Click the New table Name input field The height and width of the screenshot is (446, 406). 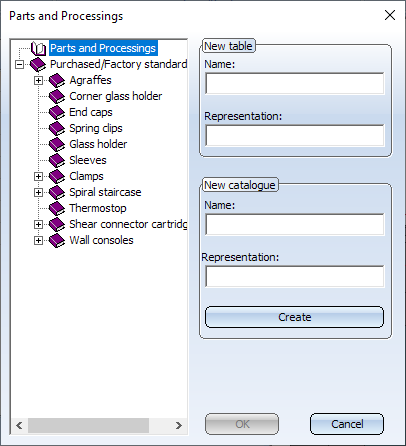pyautogui.click(x=295, y=83)
